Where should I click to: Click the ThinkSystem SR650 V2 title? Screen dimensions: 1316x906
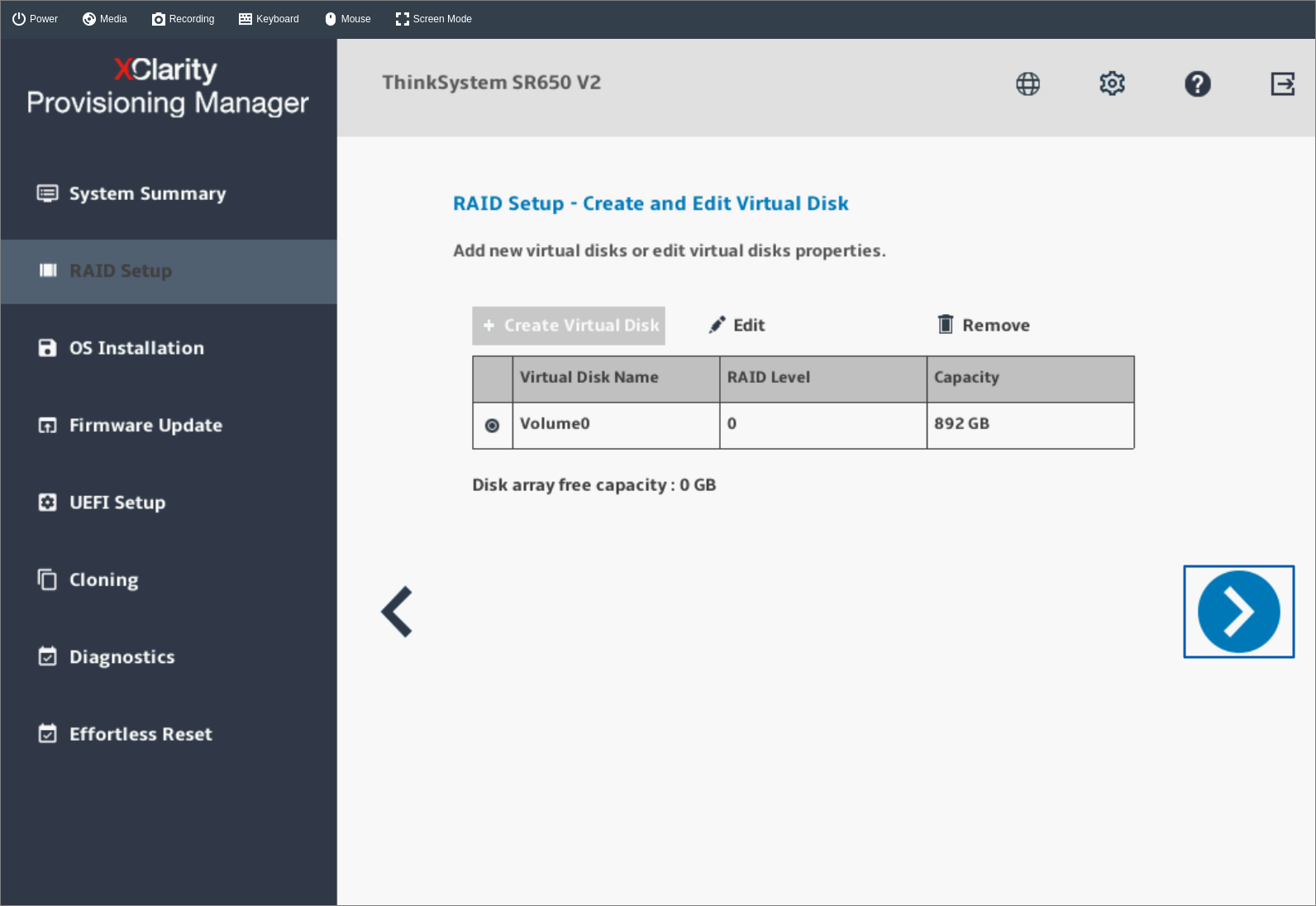(x=491, y=83)
